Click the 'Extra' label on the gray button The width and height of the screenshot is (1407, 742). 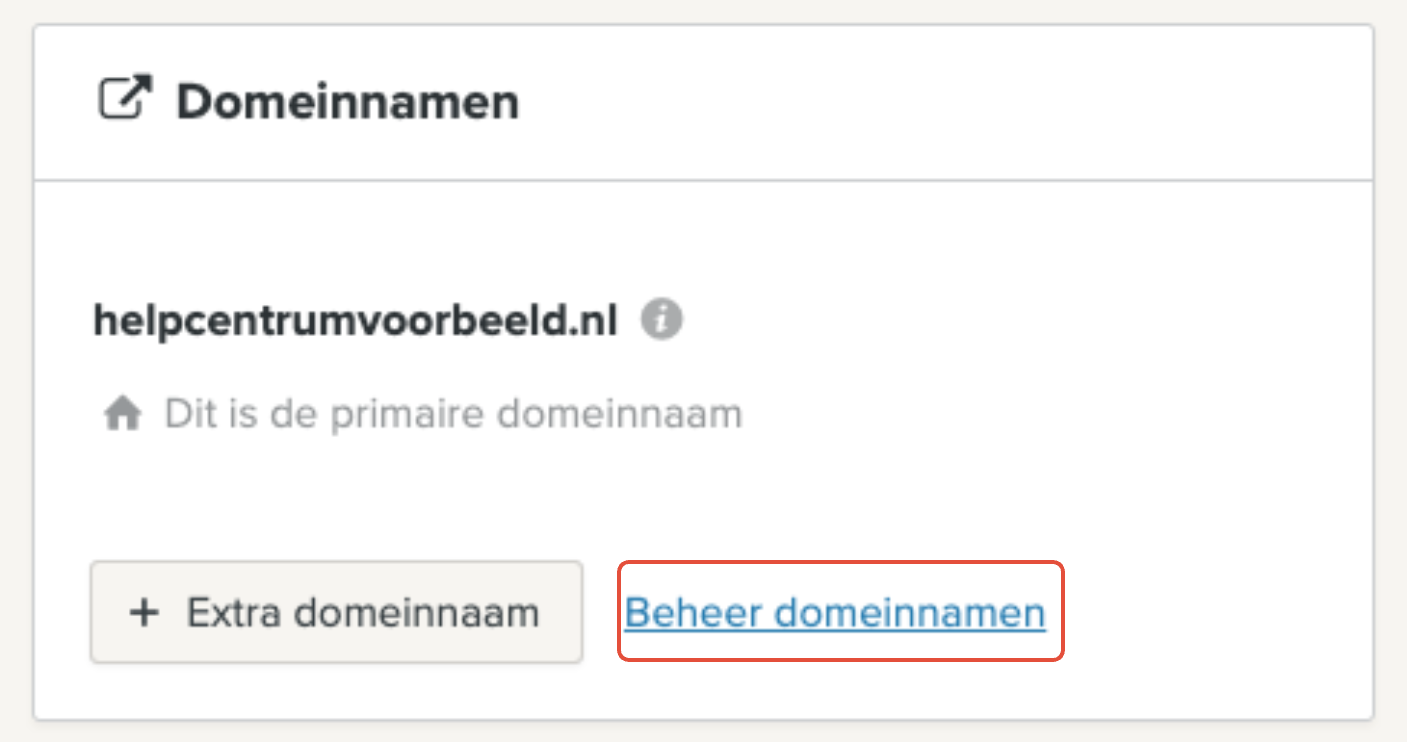pos(236,612)
